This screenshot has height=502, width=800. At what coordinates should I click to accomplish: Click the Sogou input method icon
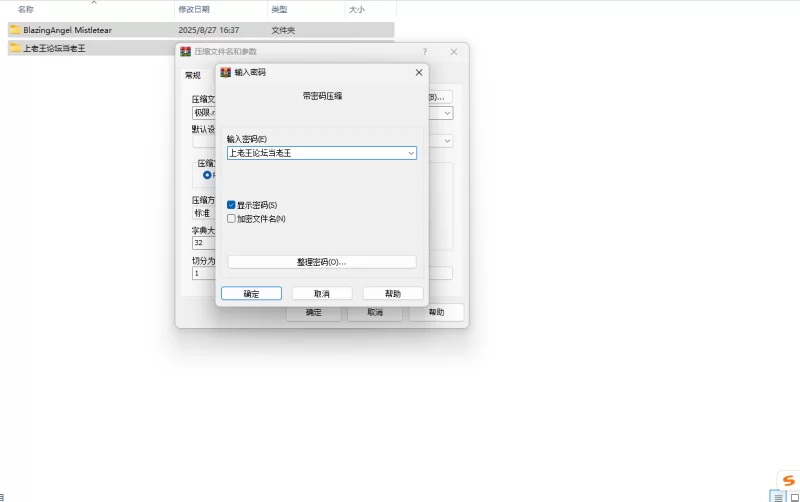coord(789,480)
